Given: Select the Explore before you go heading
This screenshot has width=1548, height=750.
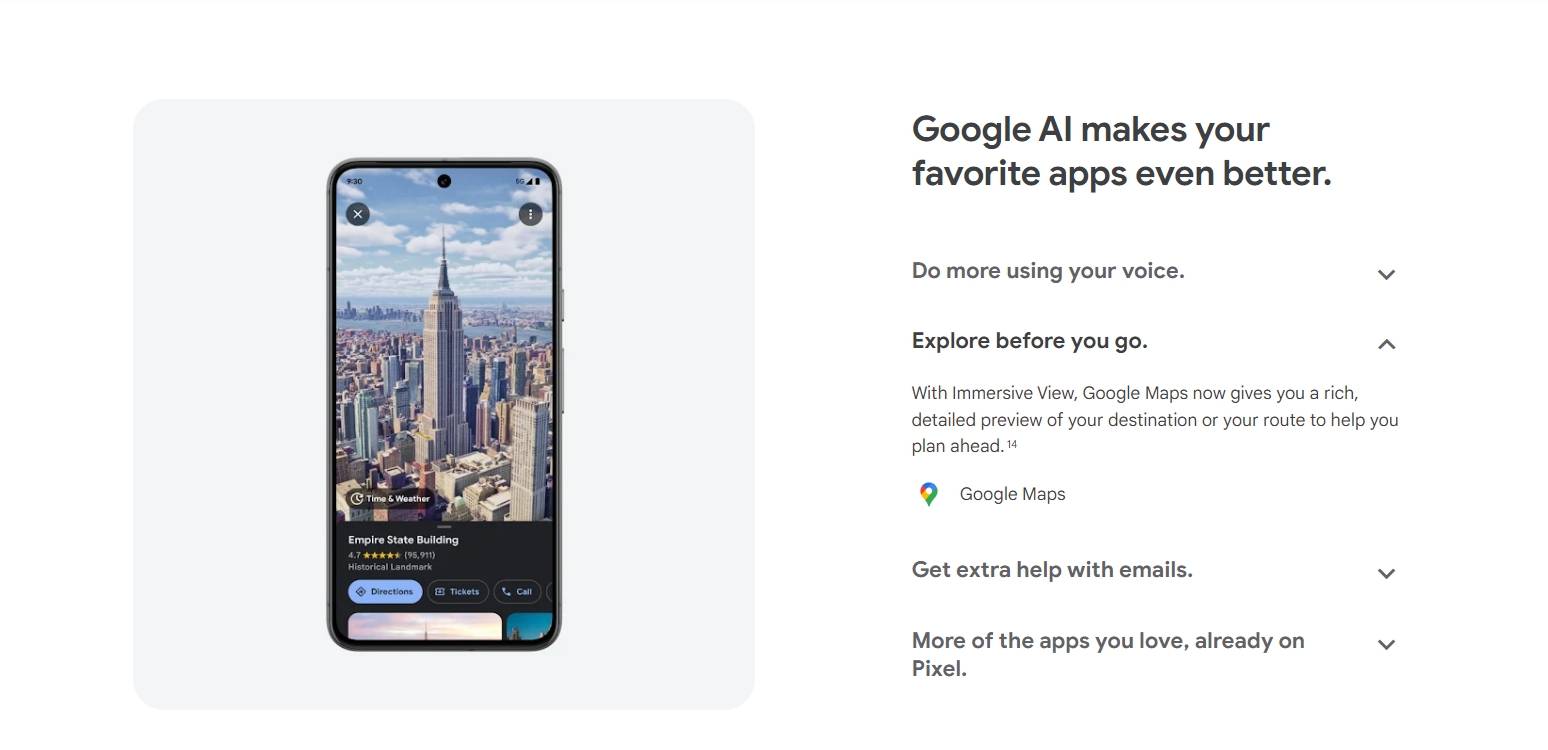Looking at the screenshot, I should click(x=1030, y=341).
